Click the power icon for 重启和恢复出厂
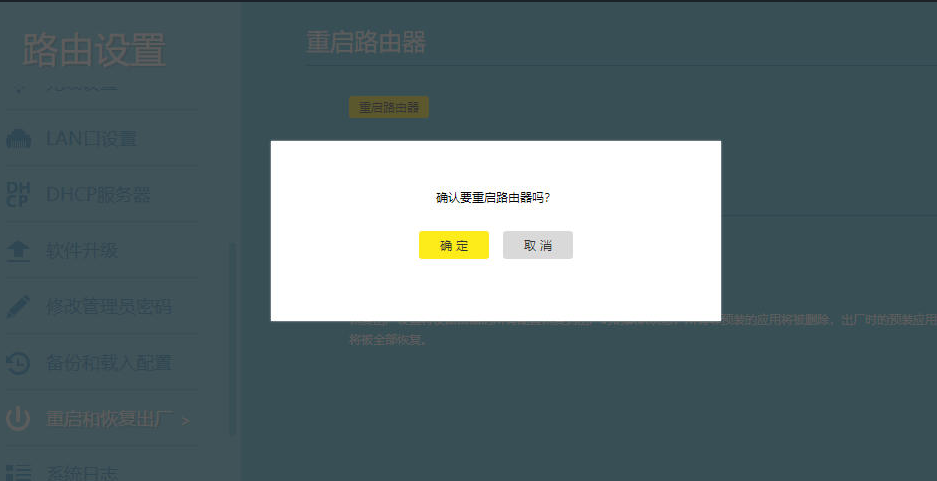The height and width of the screenshot is (481, 937). coord(18,418)
